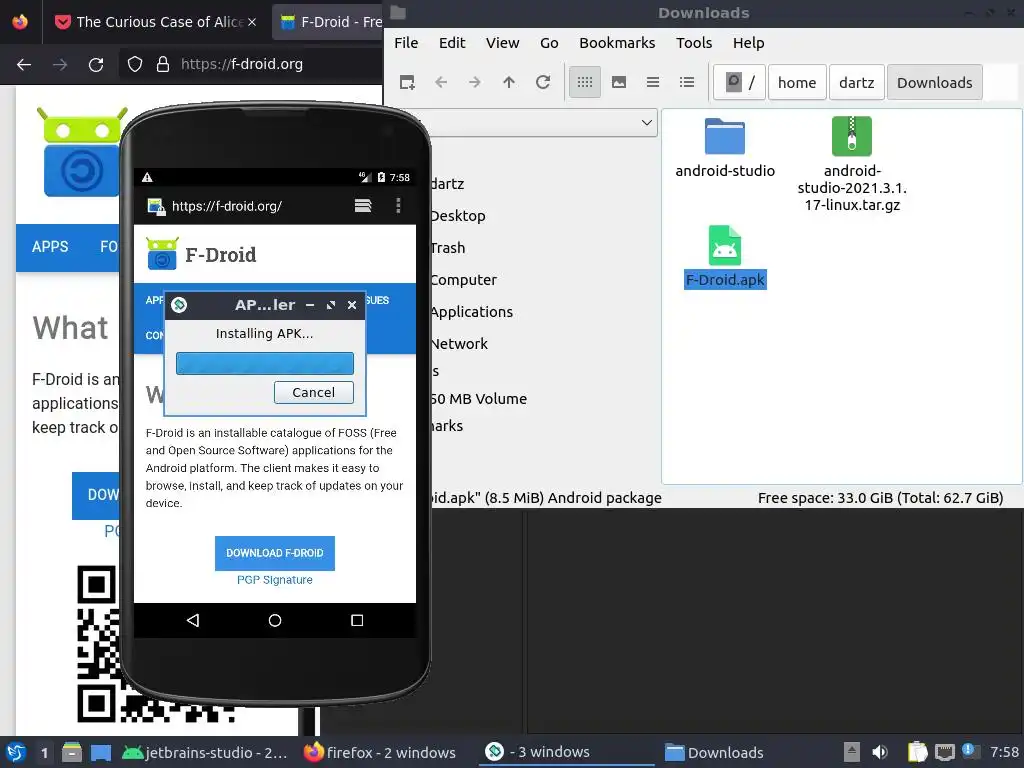Open Desktop in the file manager sidebar
The height and width of the screenshot is (768, 1024).
pyautogui.click(x=458, y=216)
